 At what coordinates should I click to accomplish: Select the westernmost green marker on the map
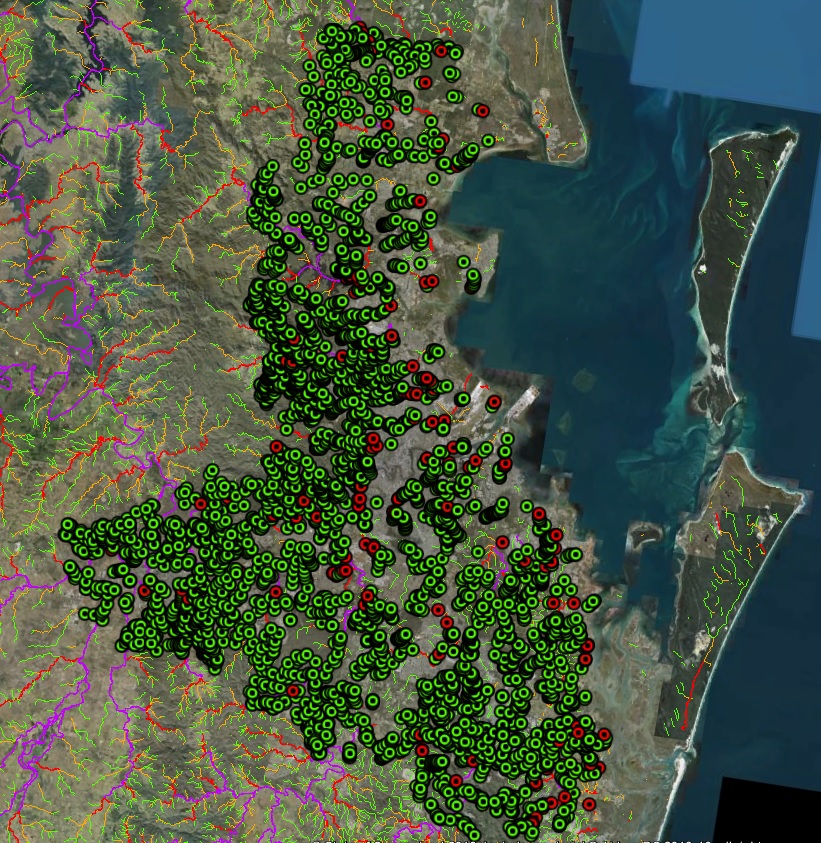coord(68,526)
